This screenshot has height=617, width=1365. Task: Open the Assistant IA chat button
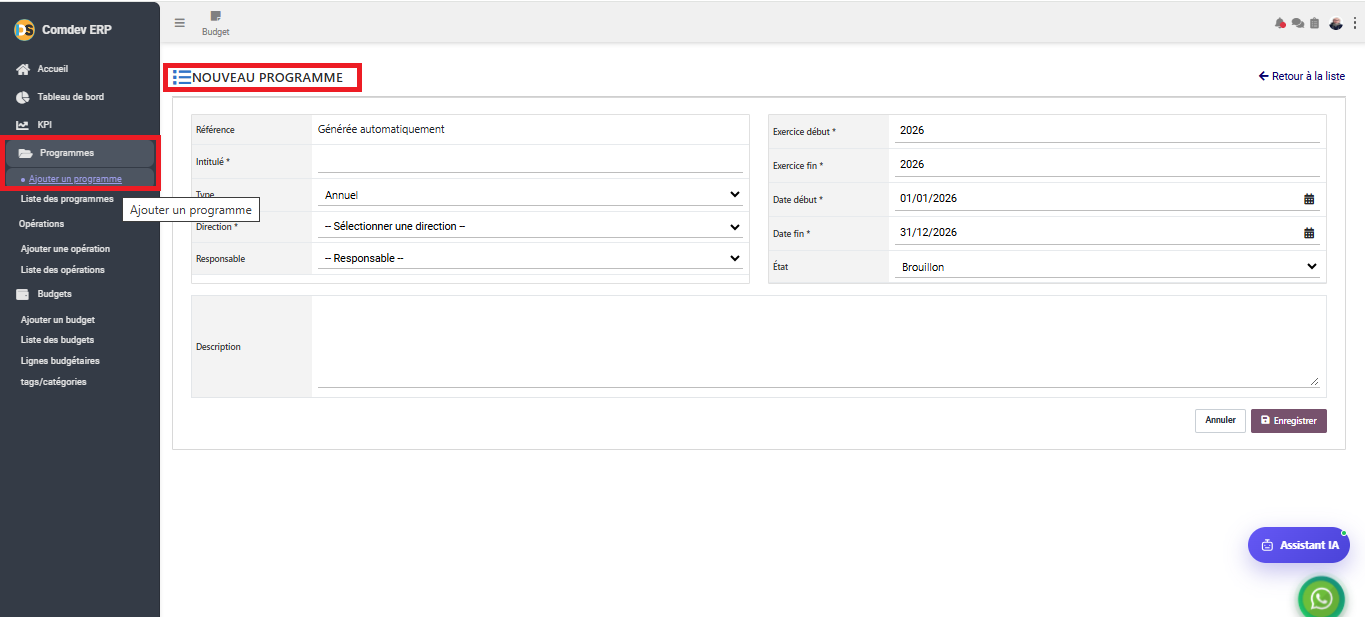point(1299,545)
